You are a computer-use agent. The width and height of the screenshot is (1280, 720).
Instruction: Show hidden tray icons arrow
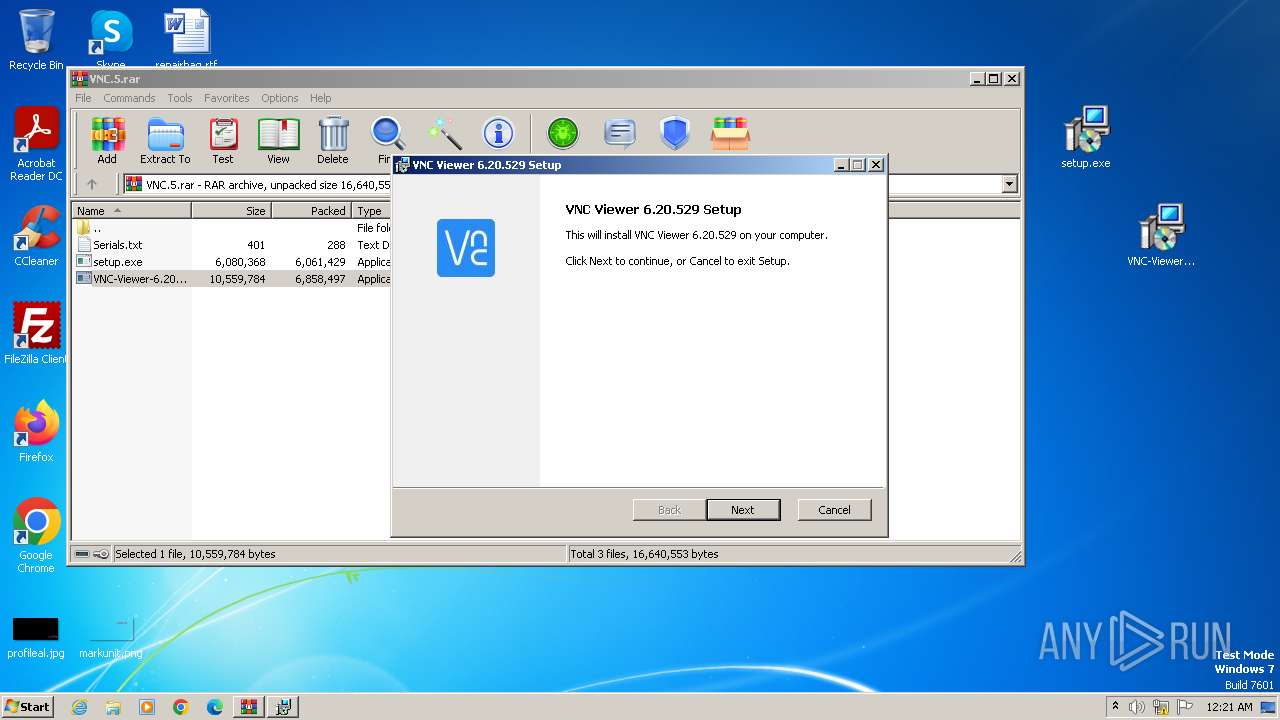[1116, 706]
